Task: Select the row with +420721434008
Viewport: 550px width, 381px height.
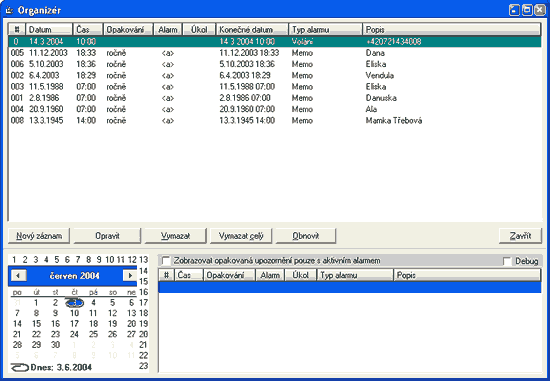Action: (275, 41)
